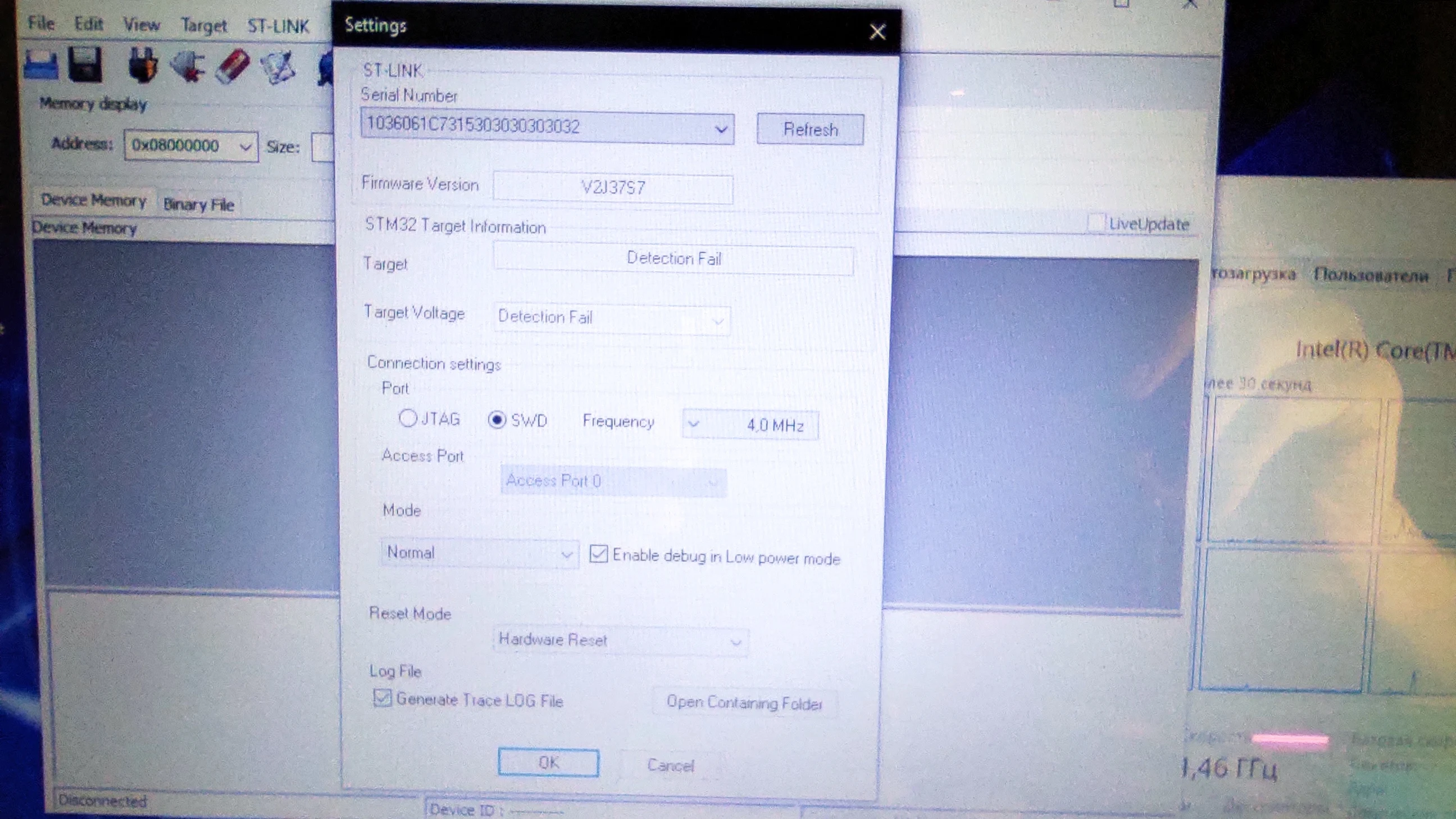Click the Address input field

181,146
